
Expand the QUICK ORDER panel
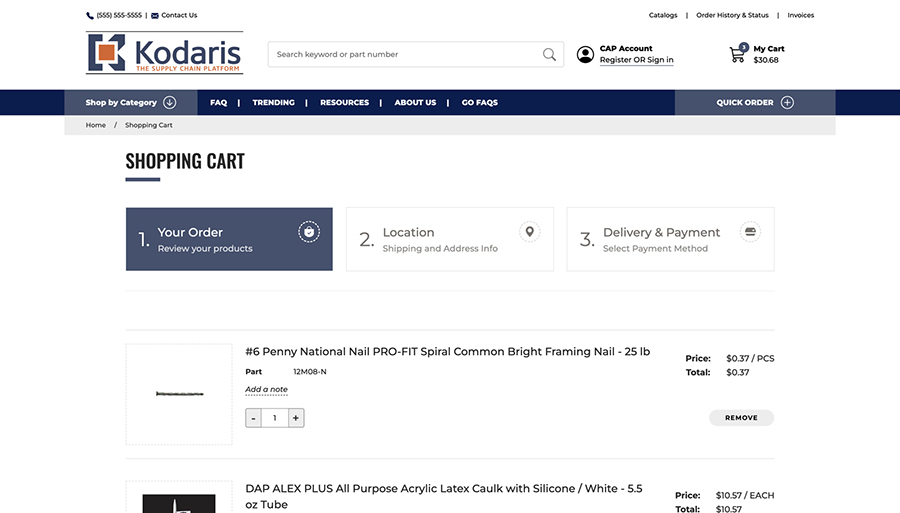point(755,103)
